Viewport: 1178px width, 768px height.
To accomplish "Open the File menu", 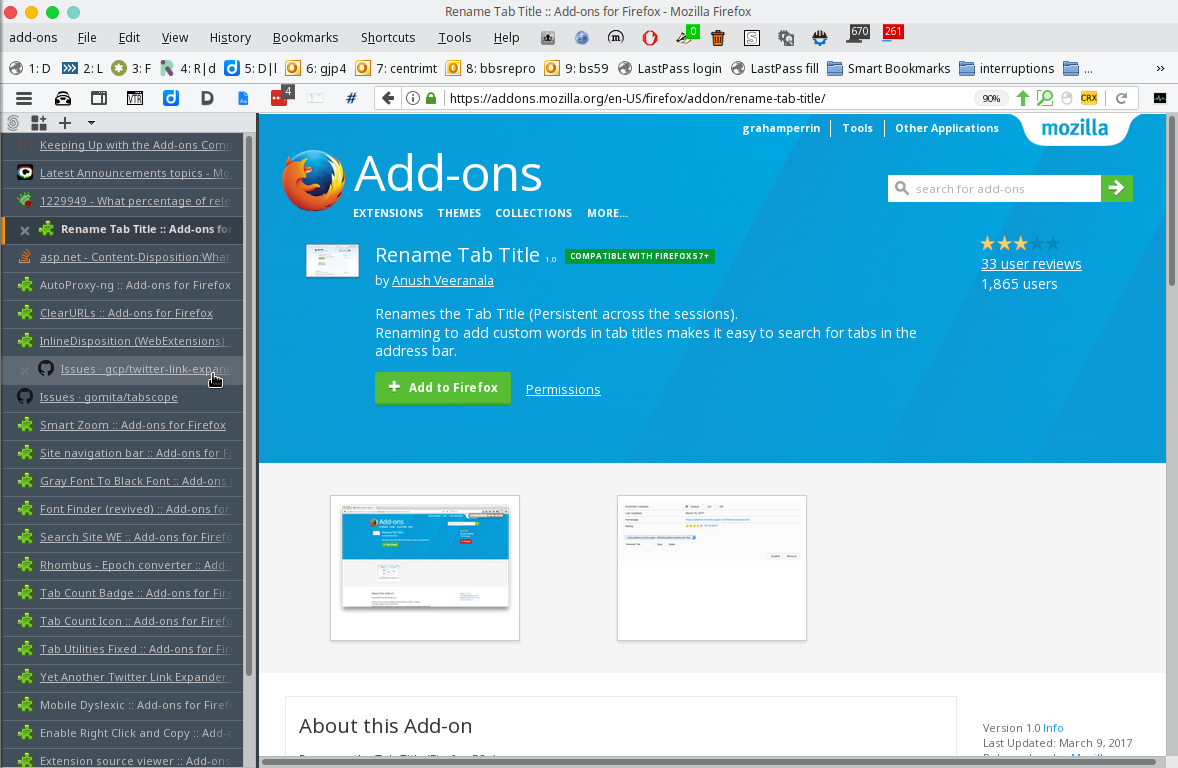I will tap(86, 38).
